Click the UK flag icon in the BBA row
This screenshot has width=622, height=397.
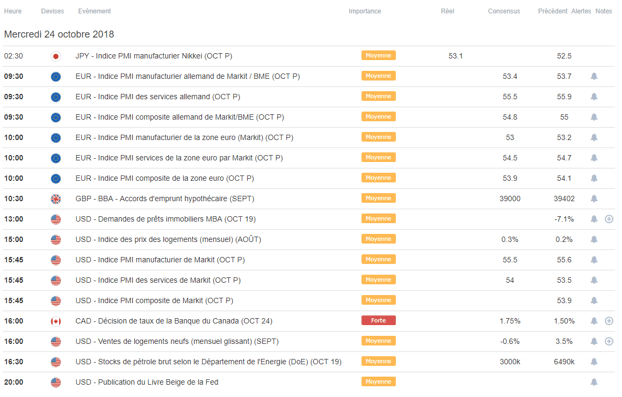(x=56, y=199)
